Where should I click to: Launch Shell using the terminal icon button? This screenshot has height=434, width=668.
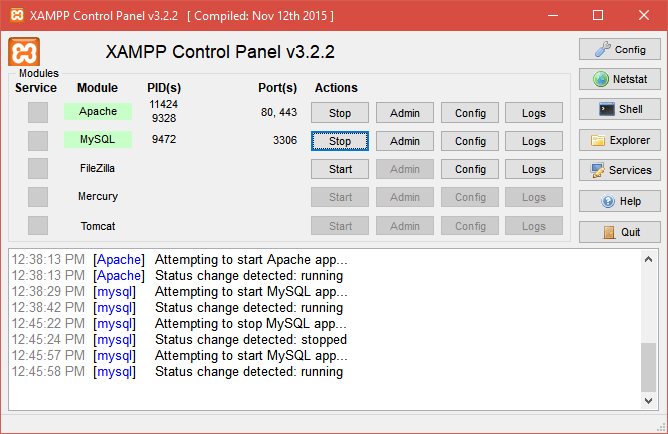click(x=619, y=109)
